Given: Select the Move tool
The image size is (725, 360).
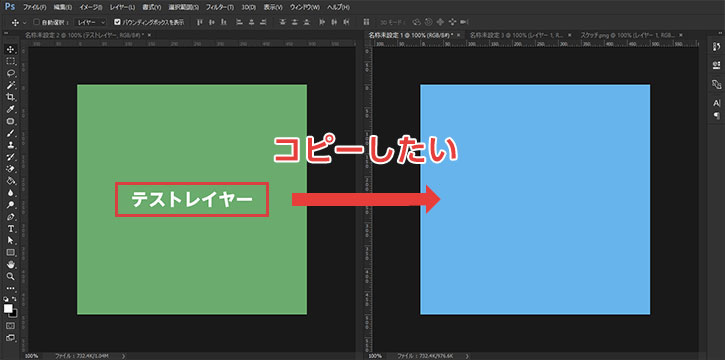Looking at the screenshot, I should (11, 49).
